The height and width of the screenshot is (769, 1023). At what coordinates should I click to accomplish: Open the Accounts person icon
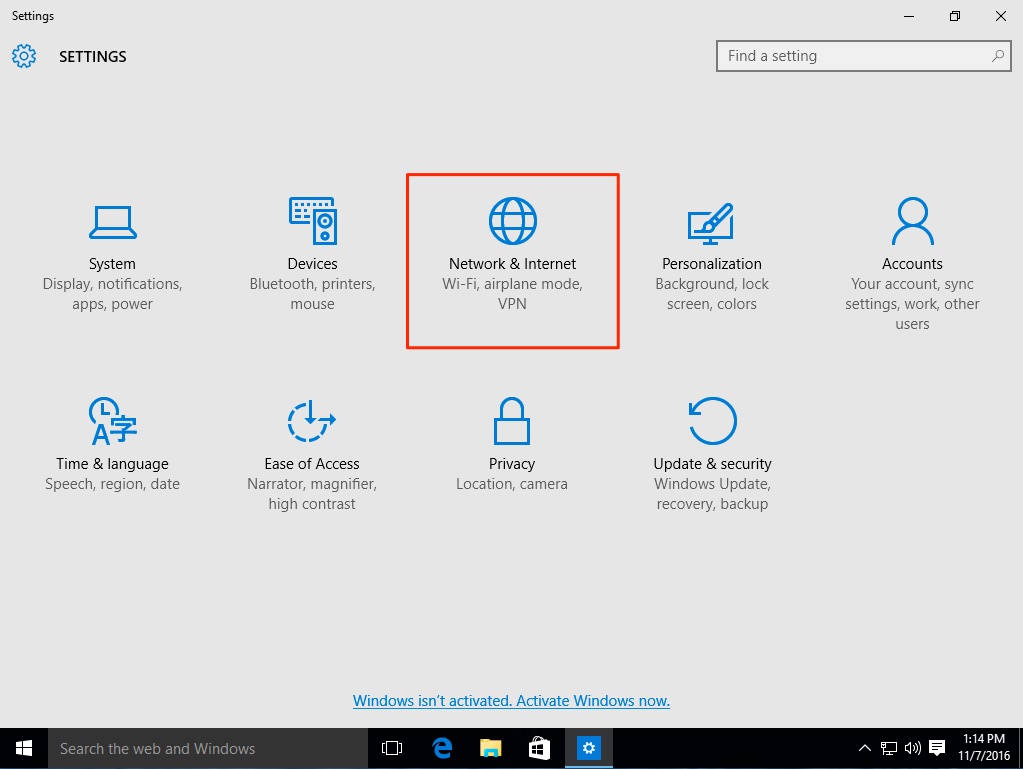coord(912,222)
